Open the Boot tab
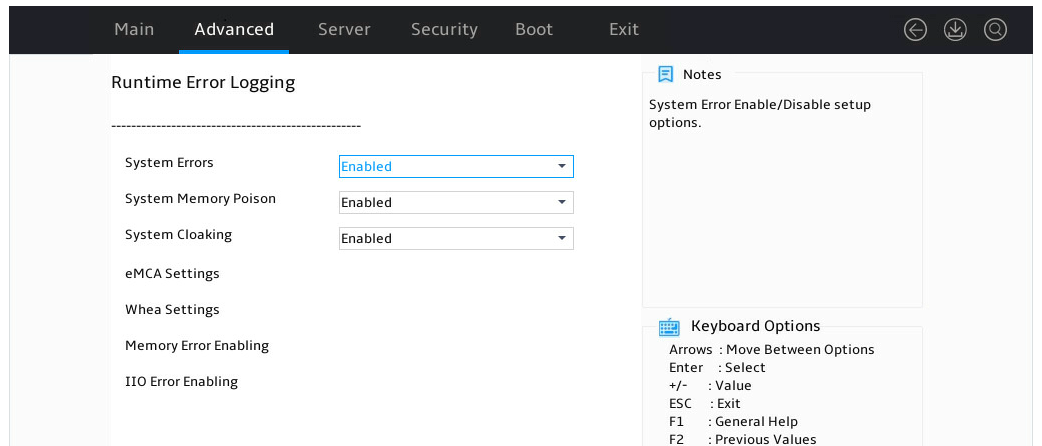 [x=534, y=29]
